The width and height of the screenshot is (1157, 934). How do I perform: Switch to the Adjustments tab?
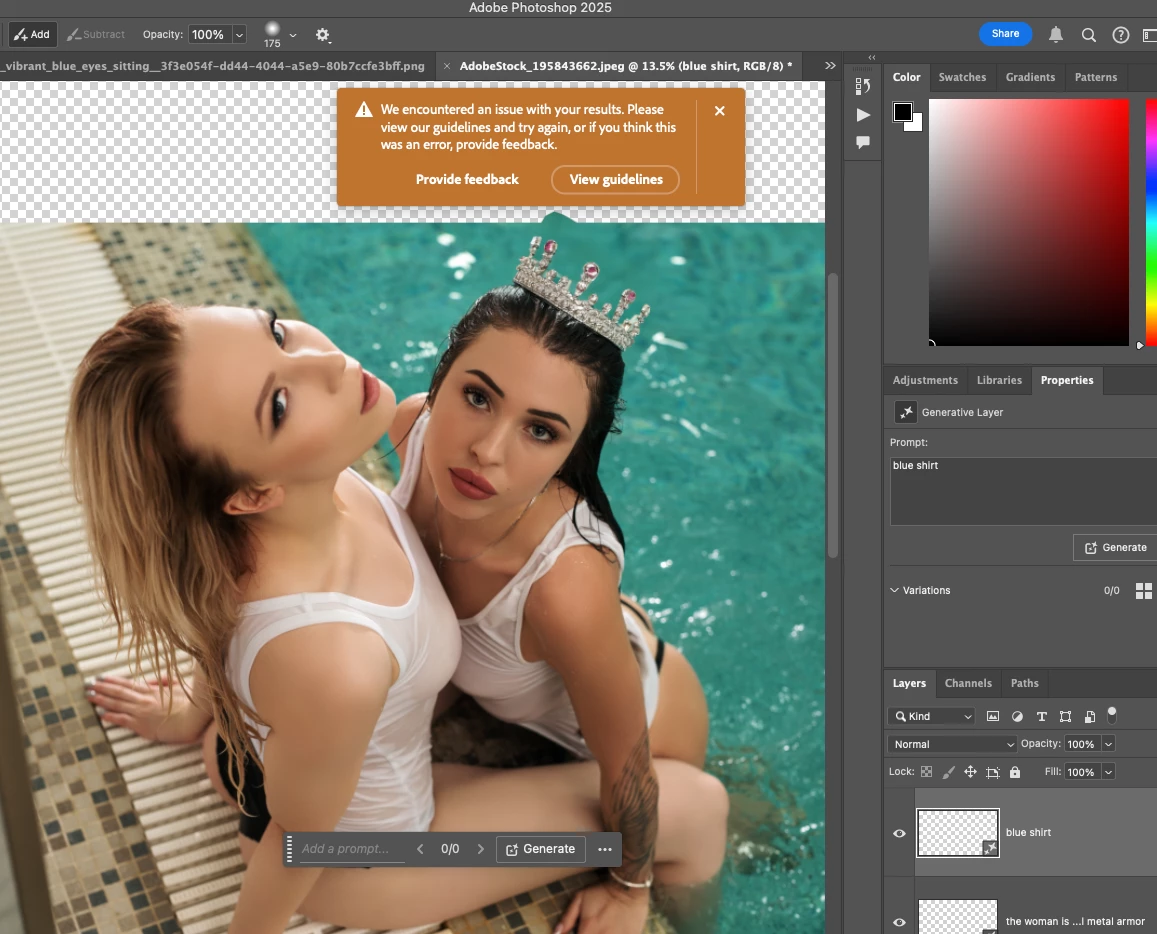click(925, 380)
